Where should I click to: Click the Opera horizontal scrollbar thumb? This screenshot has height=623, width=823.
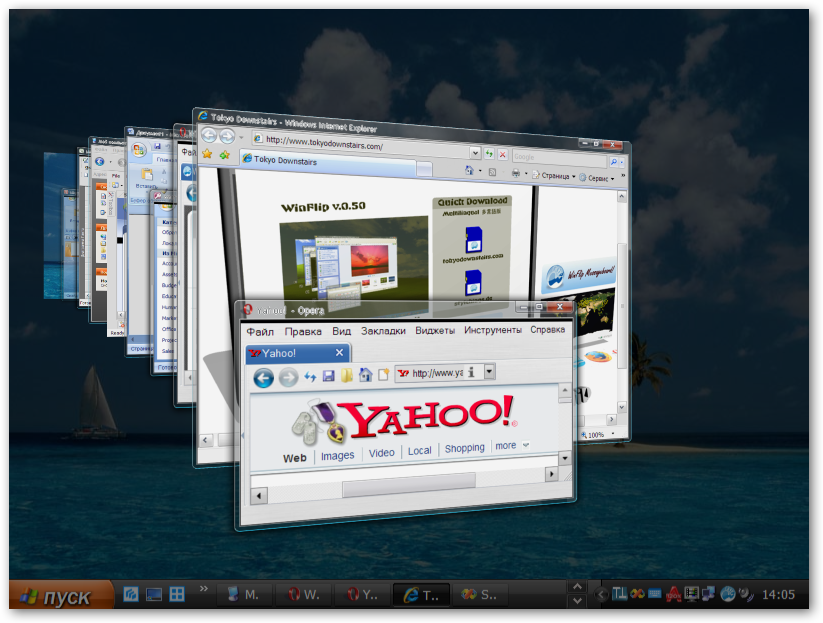tap(409, 482)
